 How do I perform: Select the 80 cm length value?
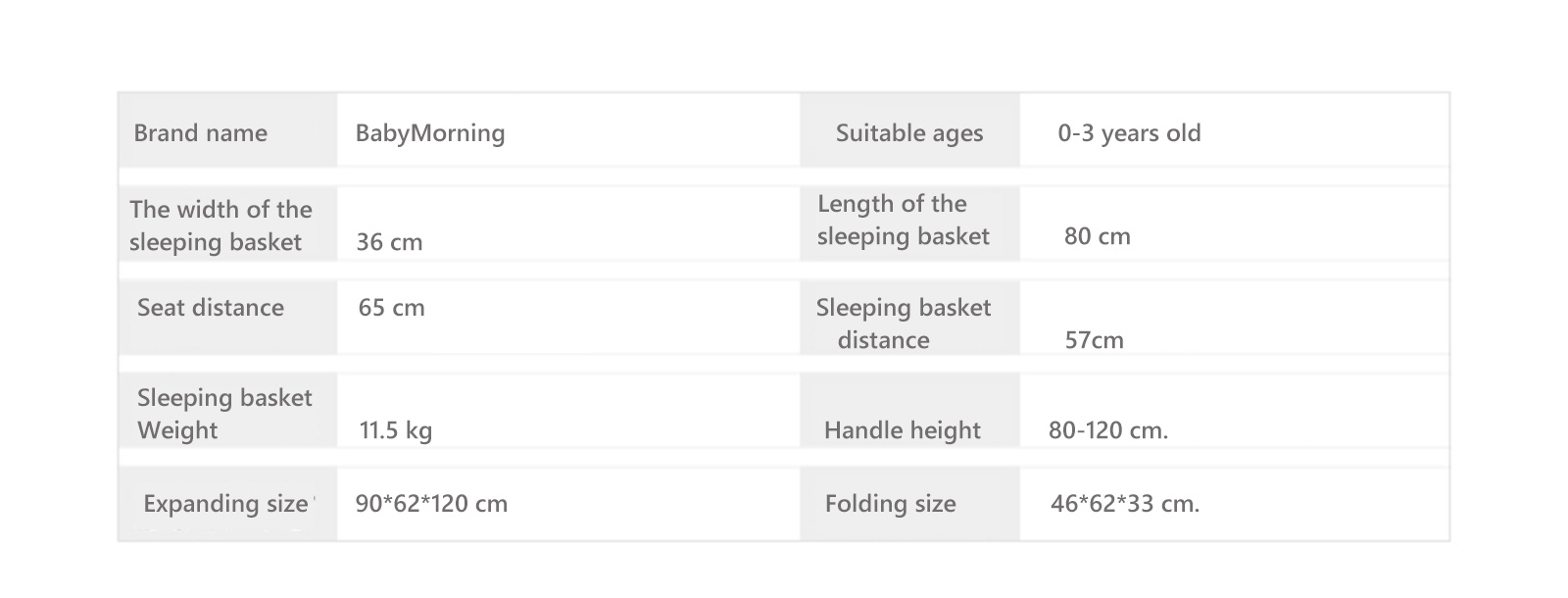(1098, 236)
